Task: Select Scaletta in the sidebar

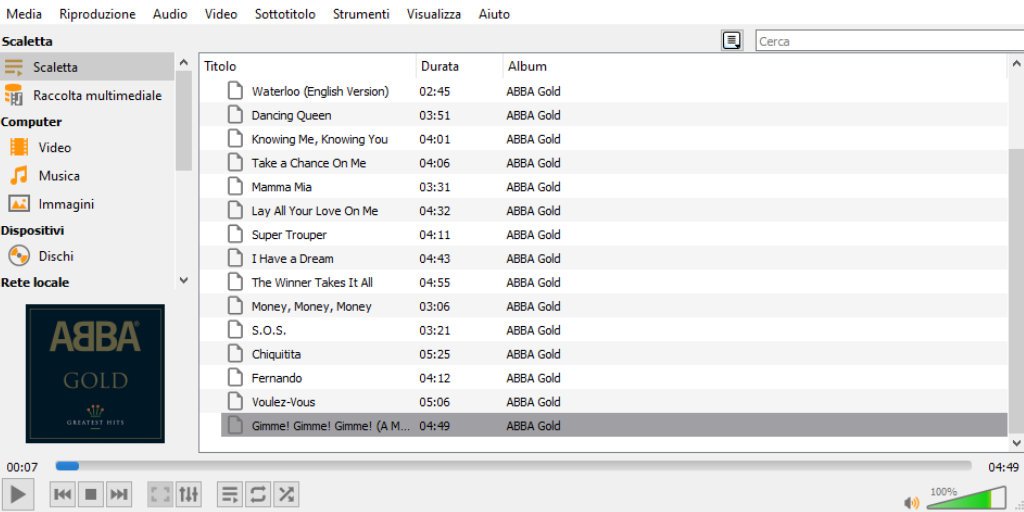Action: pyautogui.click(x=87, y=67)
